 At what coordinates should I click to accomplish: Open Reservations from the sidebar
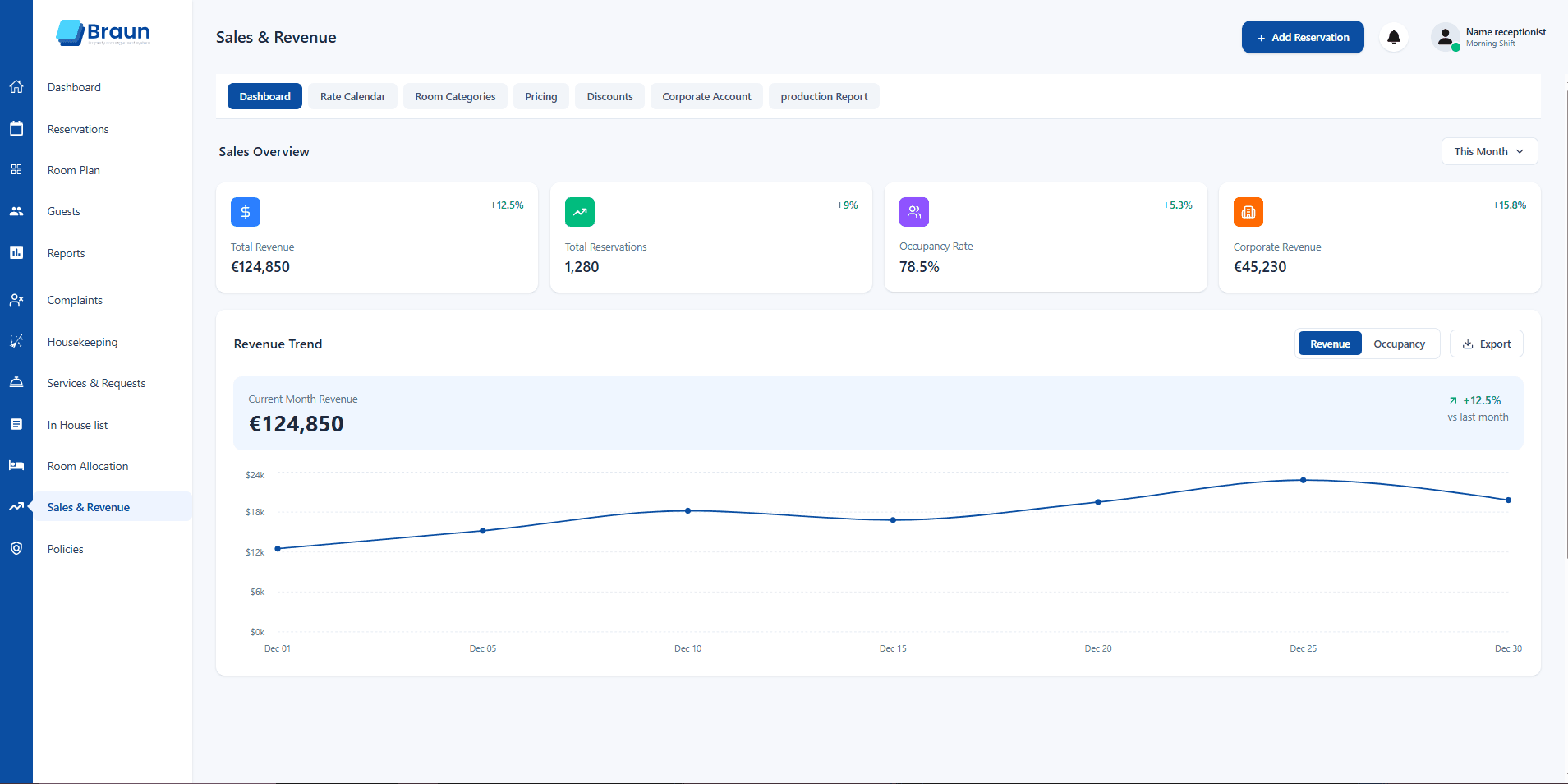78,129
